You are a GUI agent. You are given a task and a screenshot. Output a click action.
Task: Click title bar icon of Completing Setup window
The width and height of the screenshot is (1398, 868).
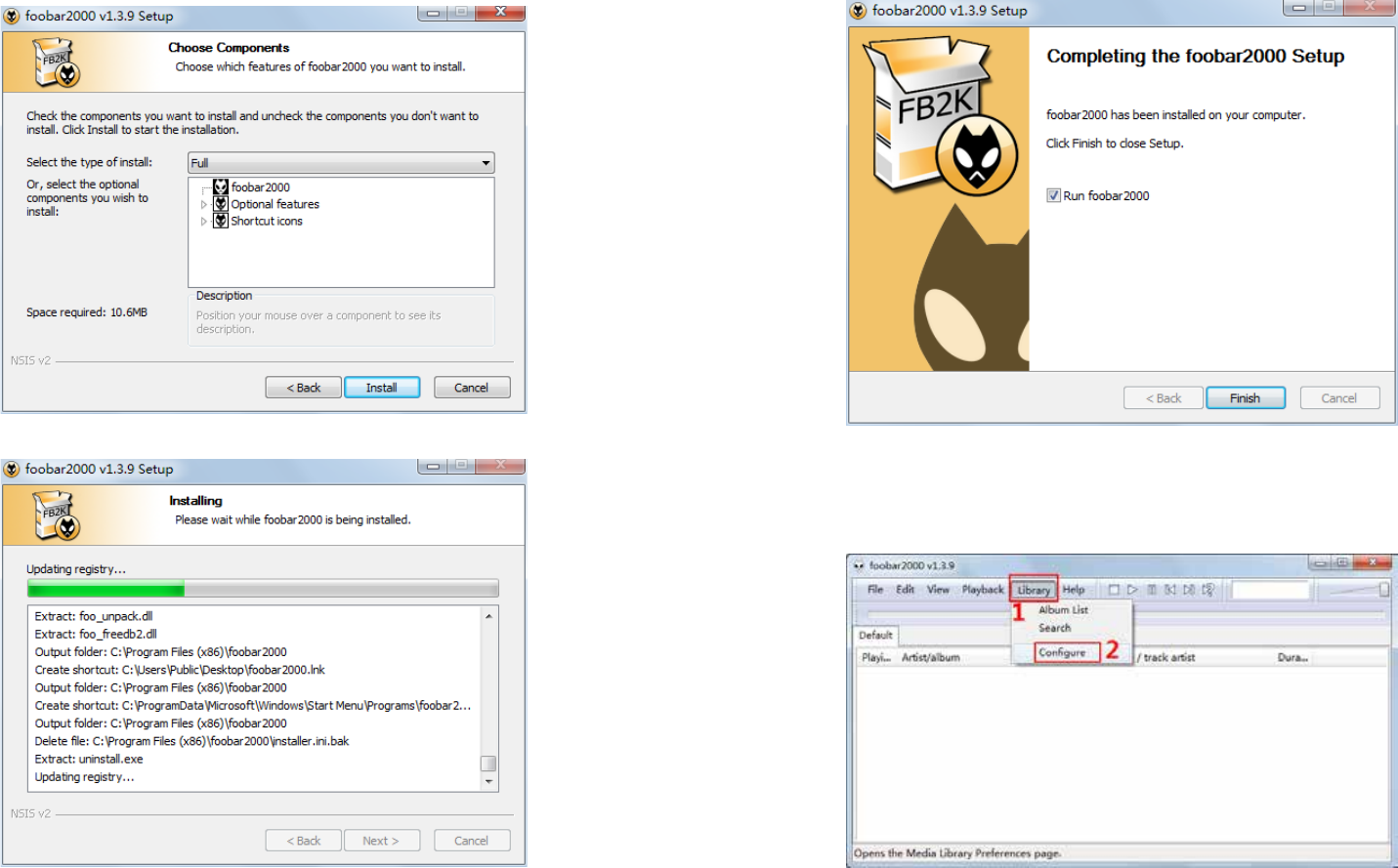coord(858,10)
